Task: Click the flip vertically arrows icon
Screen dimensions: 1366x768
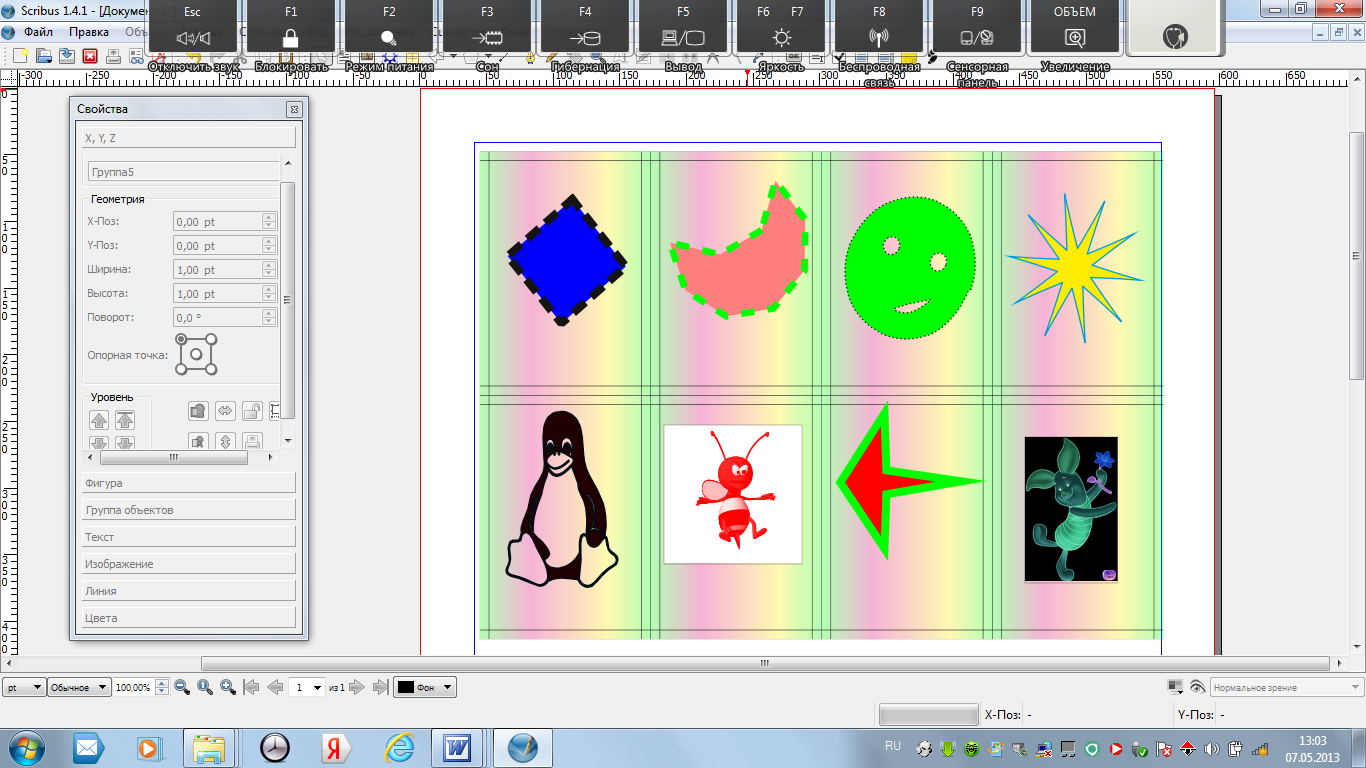Action: pos(225,440)
